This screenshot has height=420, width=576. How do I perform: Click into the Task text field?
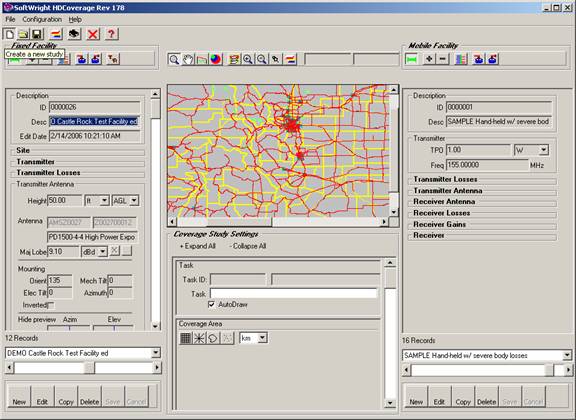[294, 294]
